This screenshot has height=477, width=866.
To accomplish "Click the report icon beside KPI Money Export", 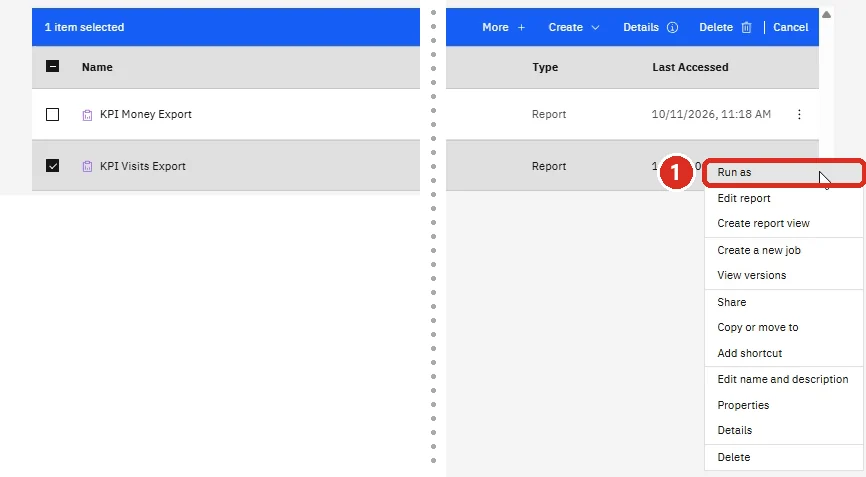I will coord(87,115).
